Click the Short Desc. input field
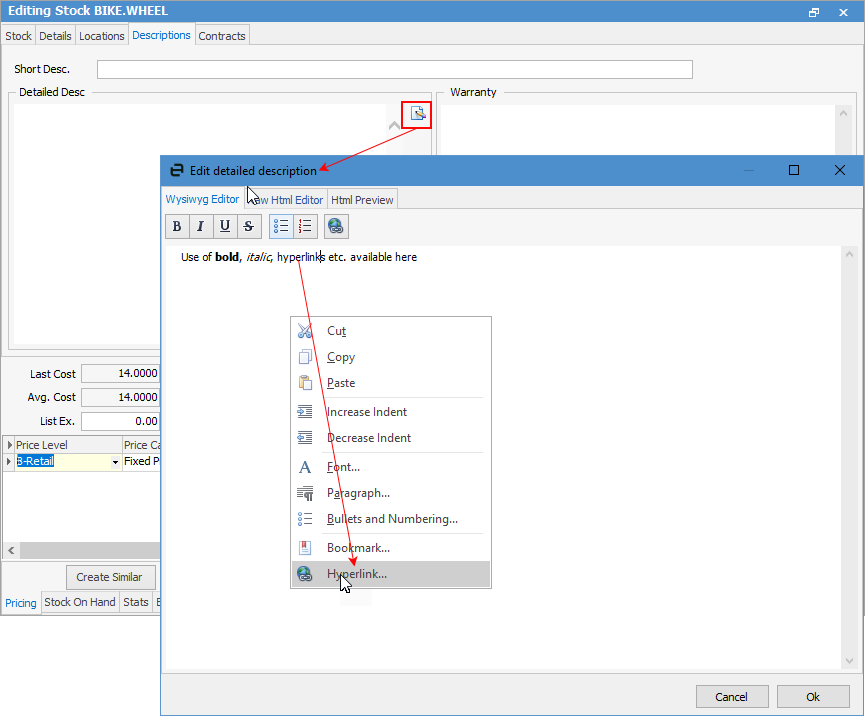Image resolution: width=865 pixels, height=716 pixels. (x=394, y=70)
